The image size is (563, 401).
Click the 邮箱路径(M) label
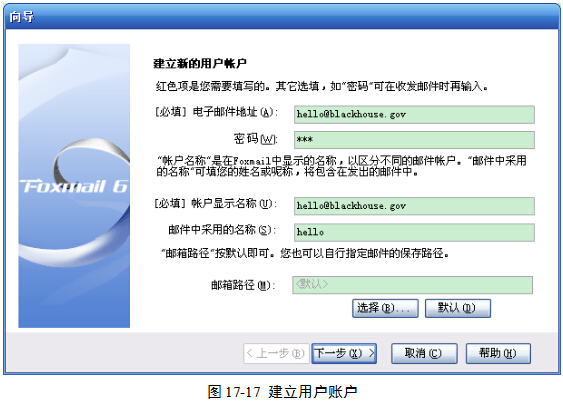click(x=243, y=285)
